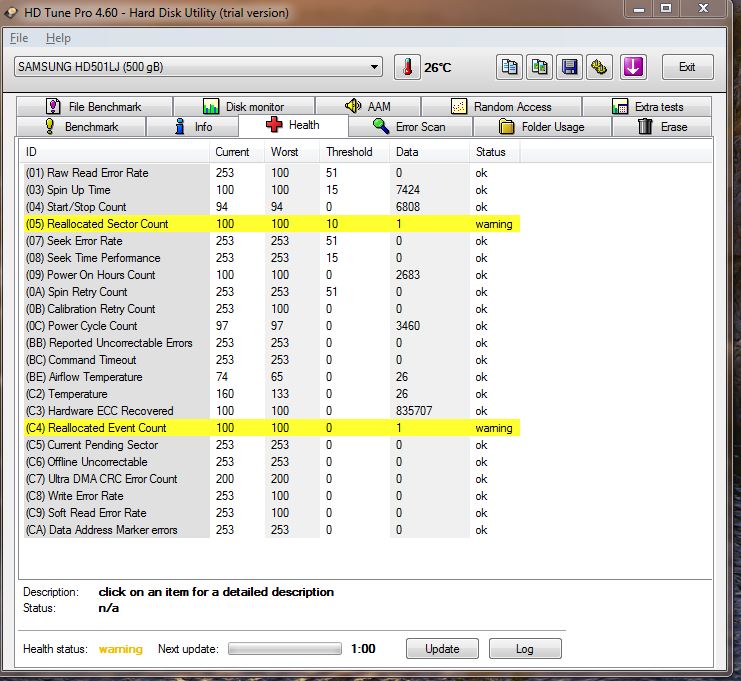The height and width of the screenshot is (681, 741).
Task: Open the options wrench icon
Action: [x=599, y=67]
